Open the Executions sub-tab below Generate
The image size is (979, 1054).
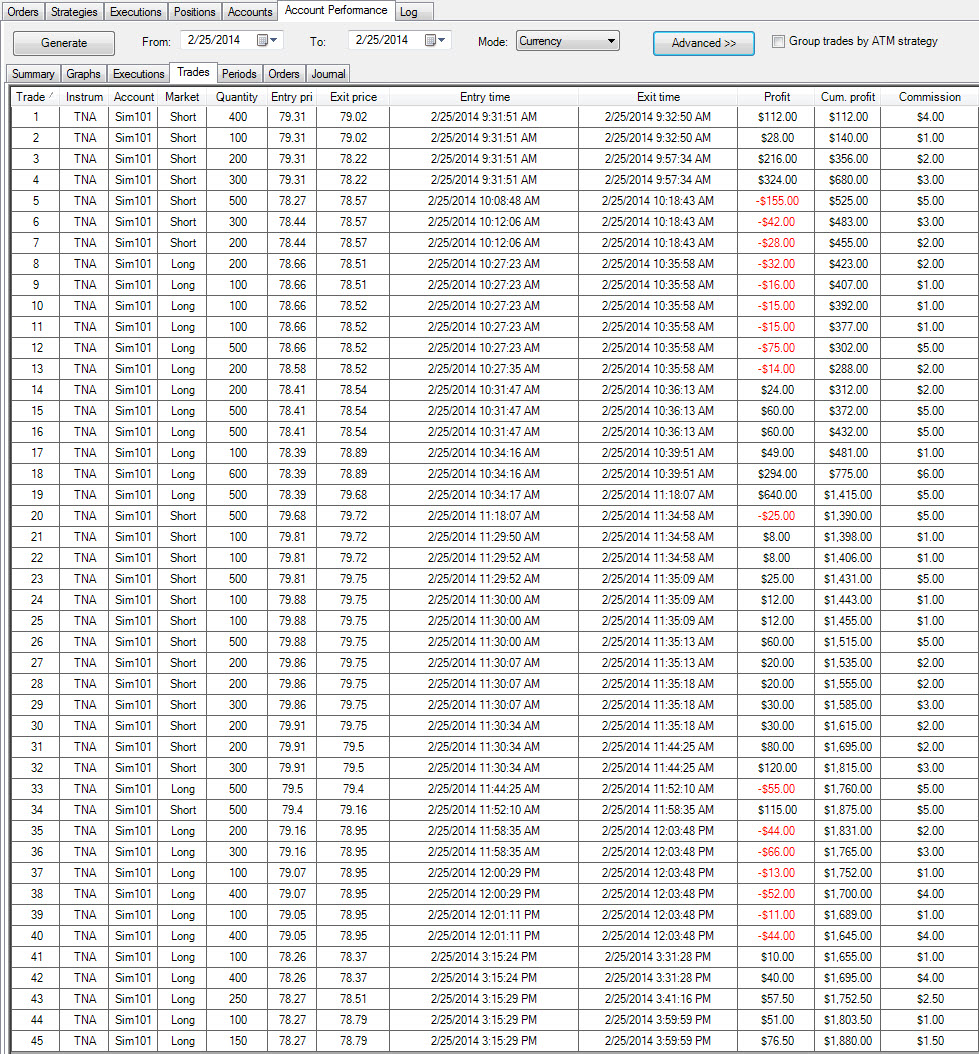click(x=139, y=74)
